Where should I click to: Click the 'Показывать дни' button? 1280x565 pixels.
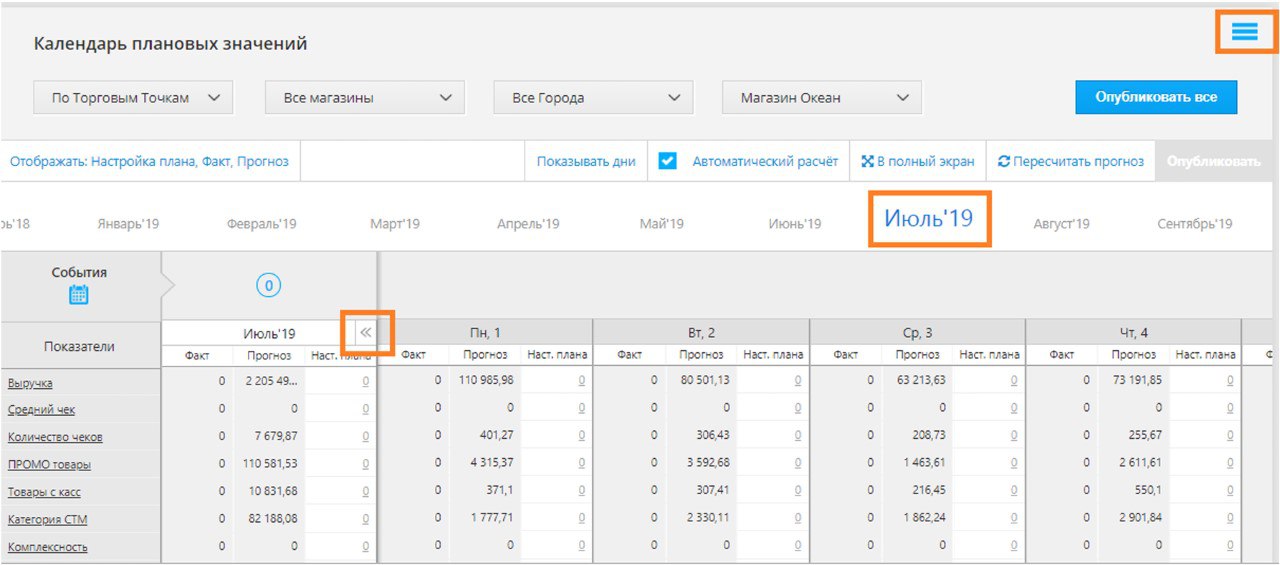586,162
